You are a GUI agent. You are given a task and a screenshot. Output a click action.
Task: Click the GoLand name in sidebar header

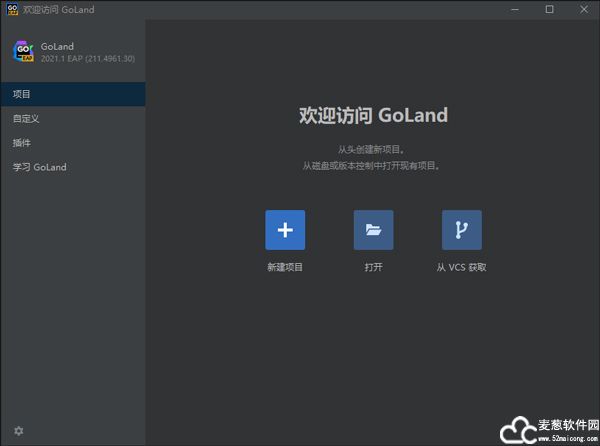click(57, 46)
